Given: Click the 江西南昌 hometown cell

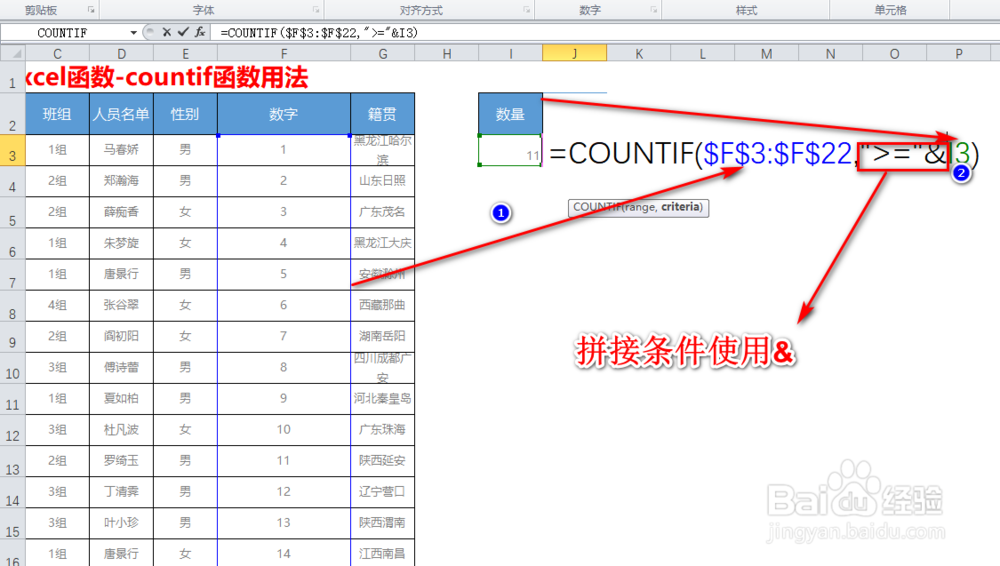Looking at the screenshot, I should [383, 554].
